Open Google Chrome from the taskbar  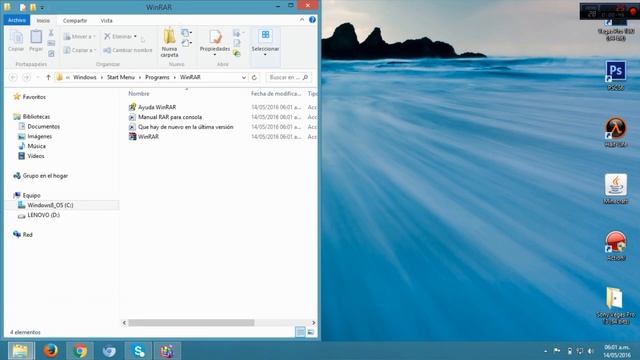pos(80,351)
